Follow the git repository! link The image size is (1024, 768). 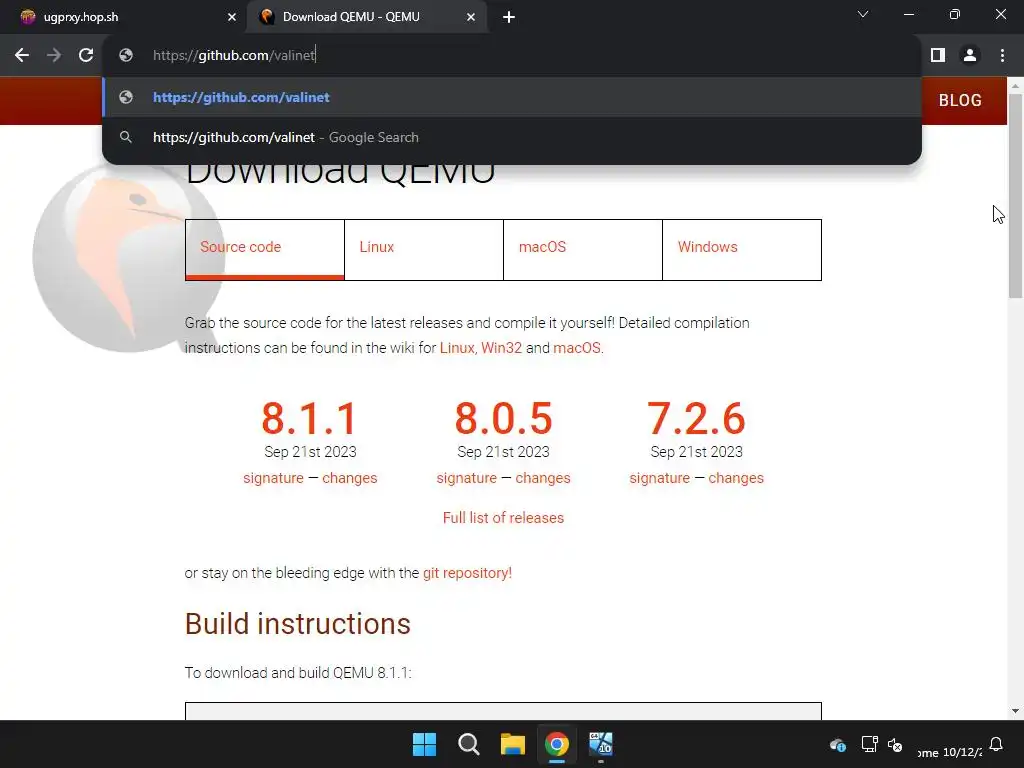click(468, 573)
